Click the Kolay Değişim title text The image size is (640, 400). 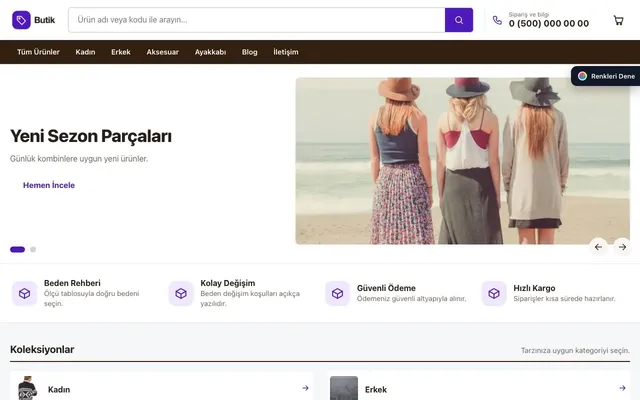[x=228, y=283]
